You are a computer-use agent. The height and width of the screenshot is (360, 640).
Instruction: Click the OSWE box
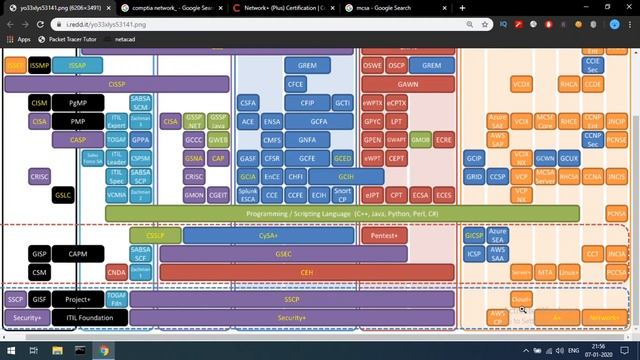coord(372,65)
